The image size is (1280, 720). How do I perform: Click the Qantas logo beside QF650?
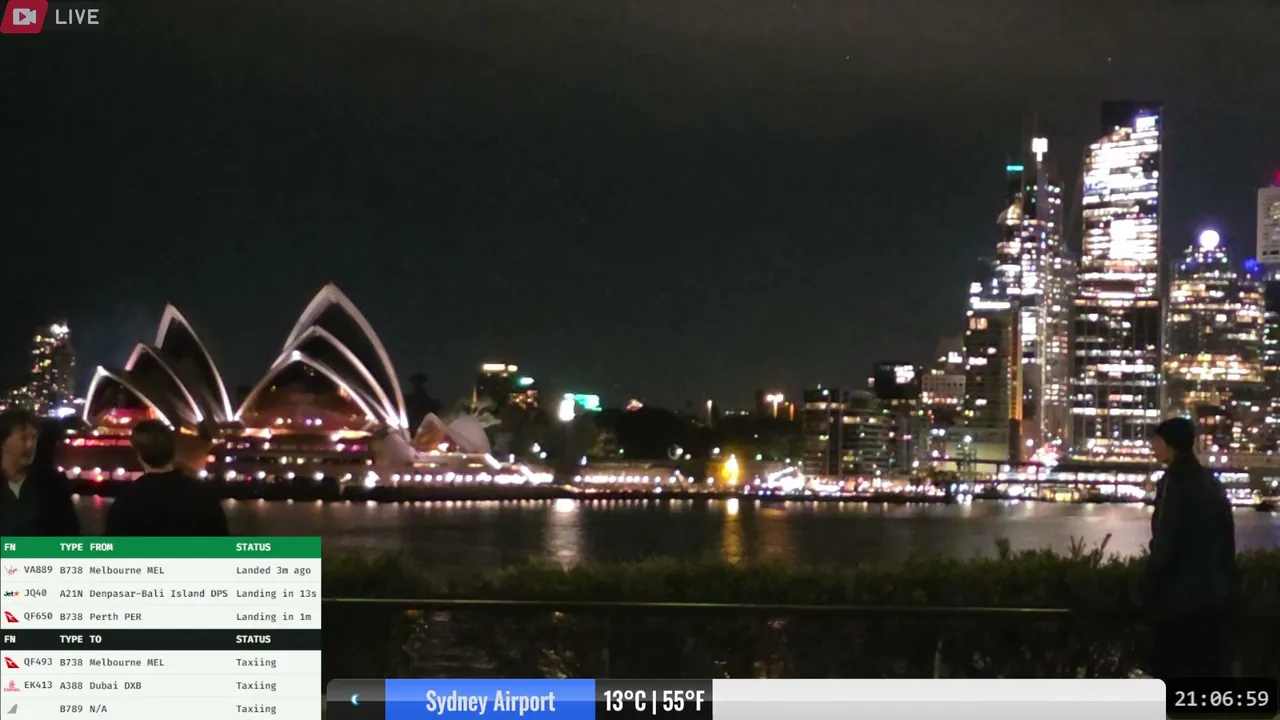(12, 616)
